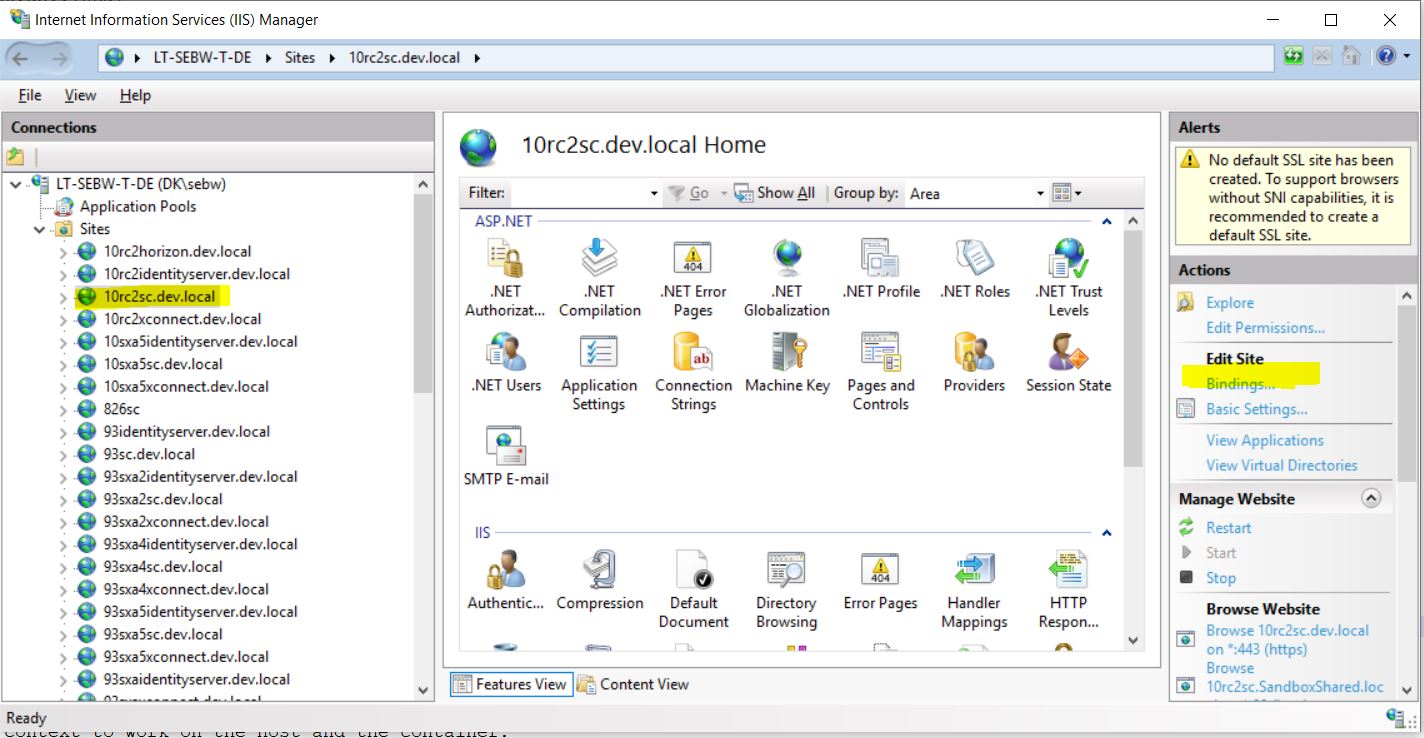This screenshot has width=1424, height=738.
Task: Open site Bindings action
Action: [x=1240, y=384]
